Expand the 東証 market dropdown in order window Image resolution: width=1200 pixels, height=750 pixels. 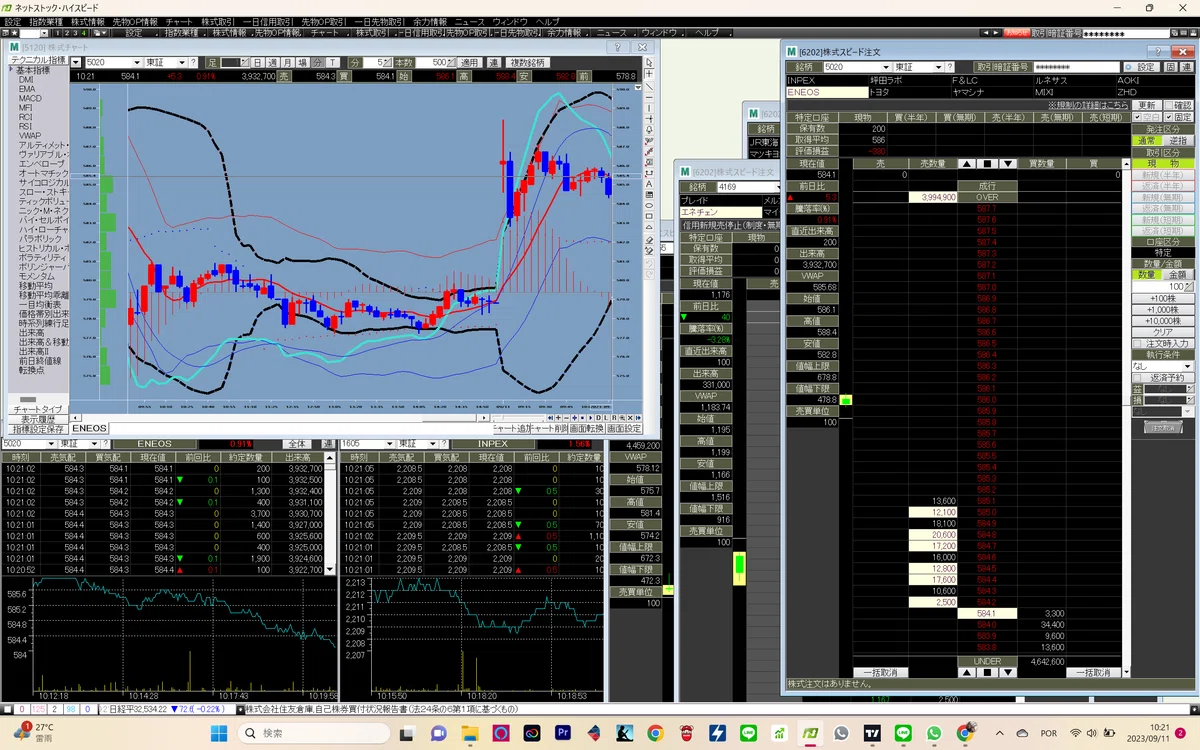click(938, 67)
